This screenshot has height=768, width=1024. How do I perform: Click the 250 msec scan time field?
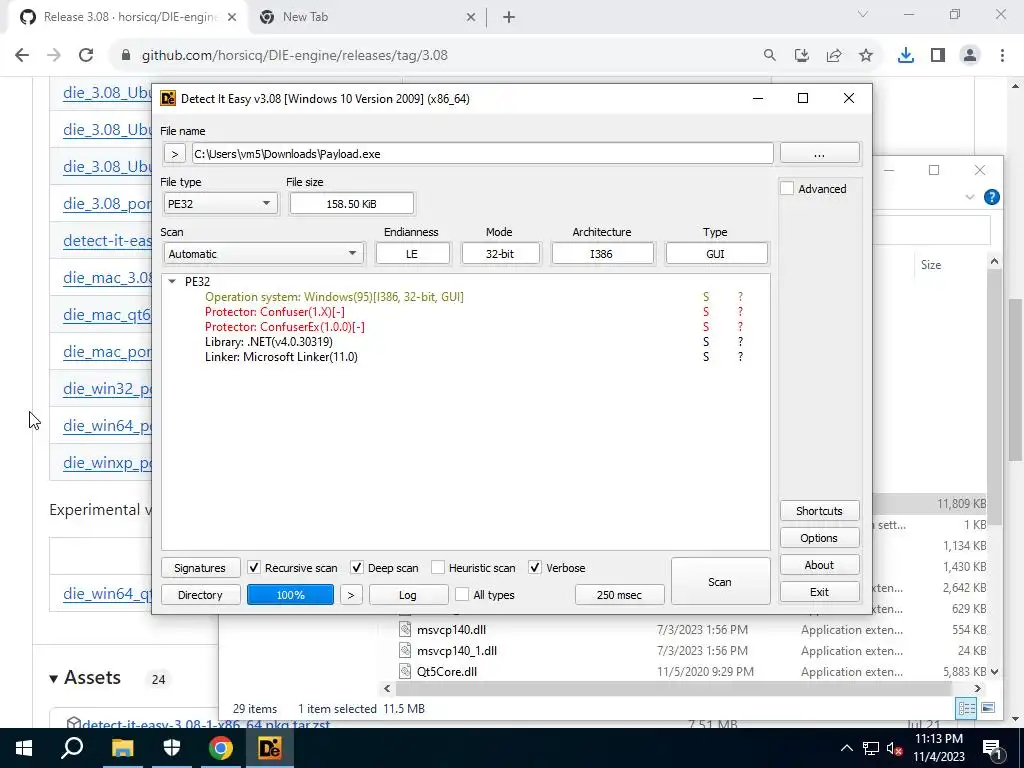[619, 595]
